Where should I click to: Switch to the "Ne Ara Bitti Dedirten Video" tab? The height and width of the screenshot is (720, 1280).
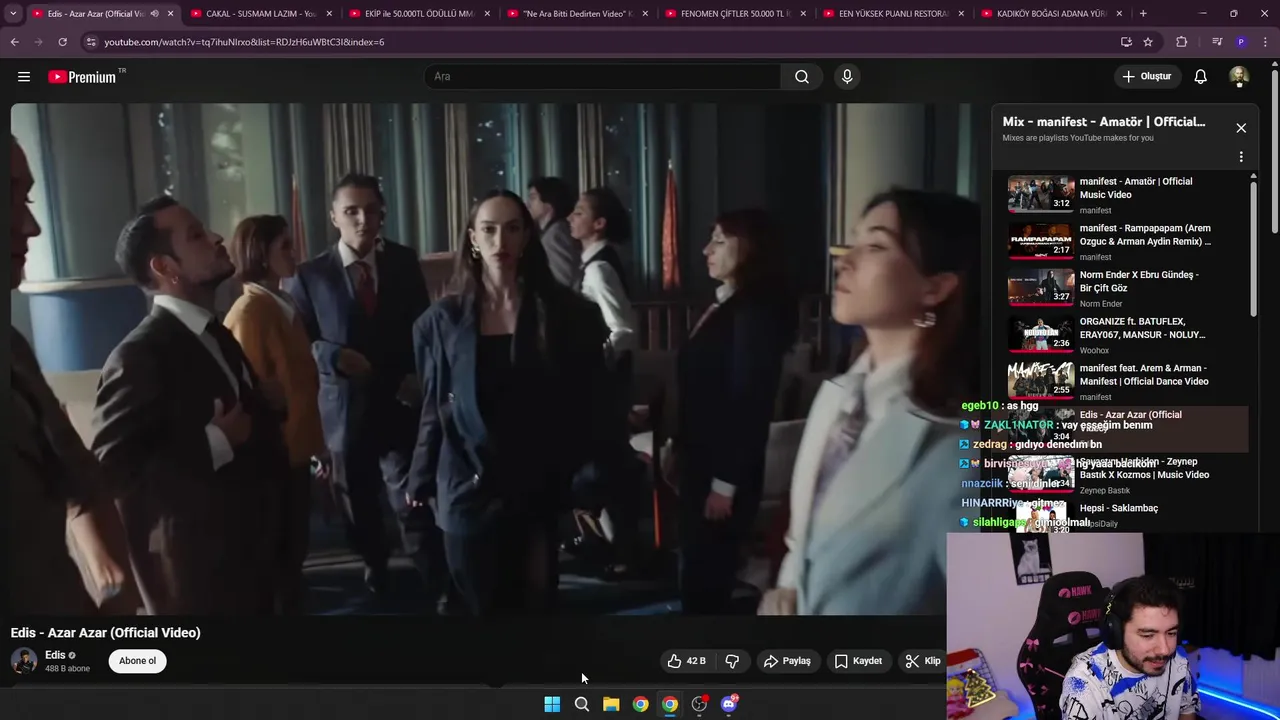[x=577, y=14]
